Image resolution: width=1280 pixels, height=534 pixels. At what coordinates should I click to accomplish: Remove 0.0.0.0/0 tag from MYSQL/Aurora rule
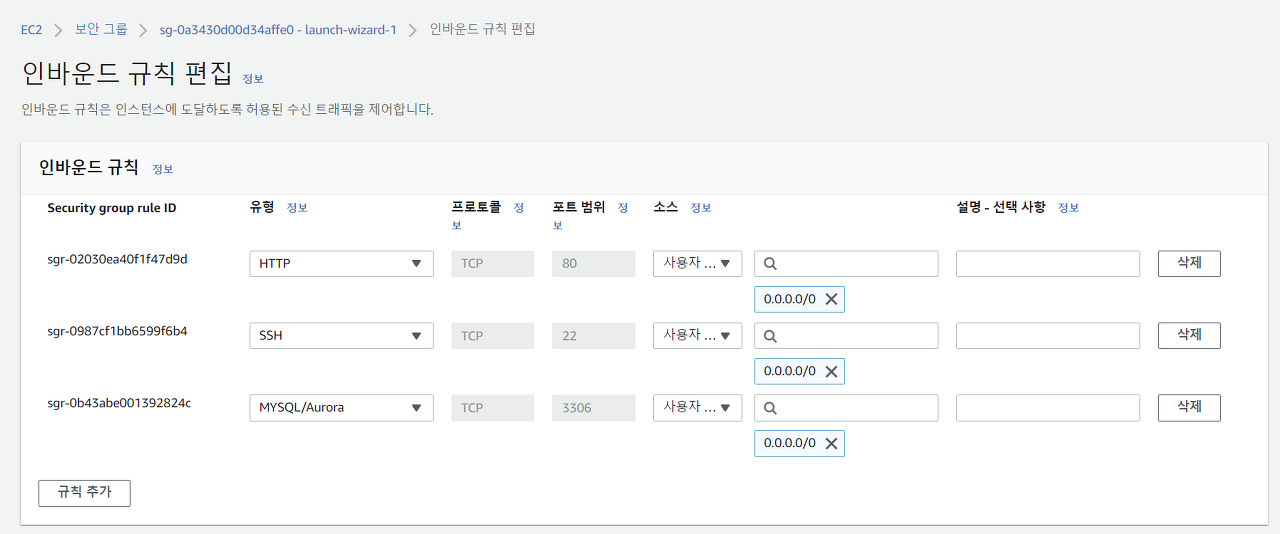[831, 443]
